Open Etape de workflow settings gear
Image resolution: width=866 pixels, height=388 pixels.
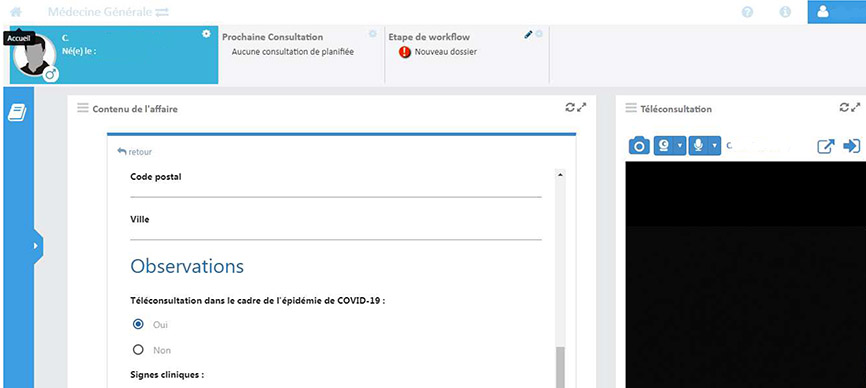click(539, 34)
